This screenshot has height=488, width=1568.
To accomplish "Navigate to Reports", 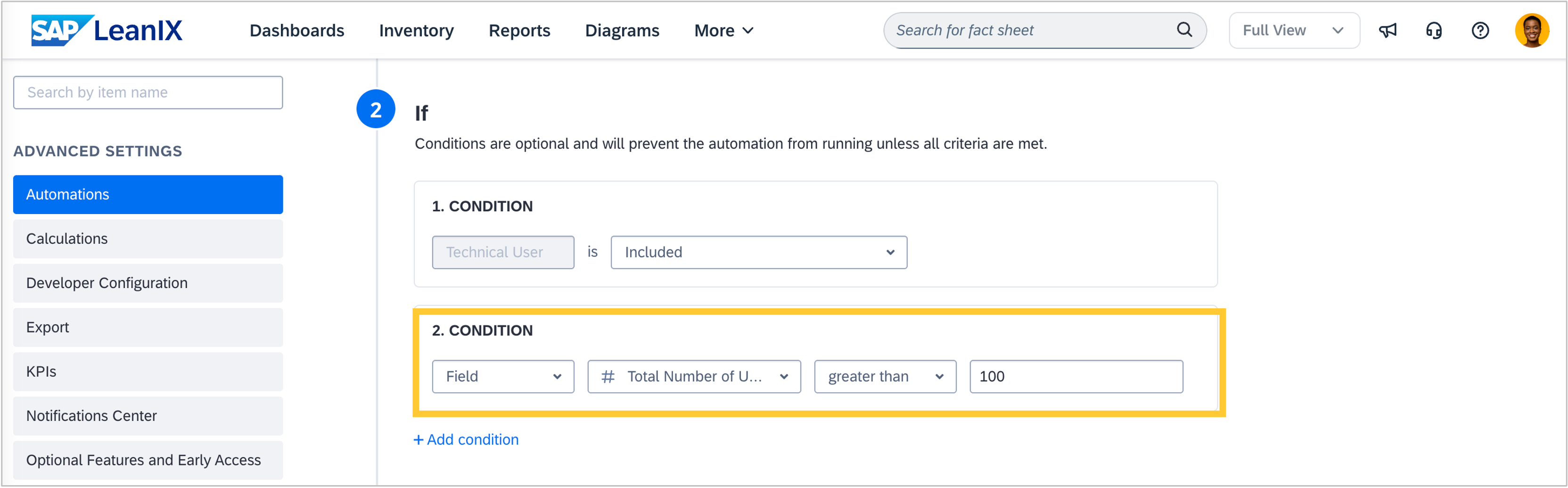I will (519, 31).
